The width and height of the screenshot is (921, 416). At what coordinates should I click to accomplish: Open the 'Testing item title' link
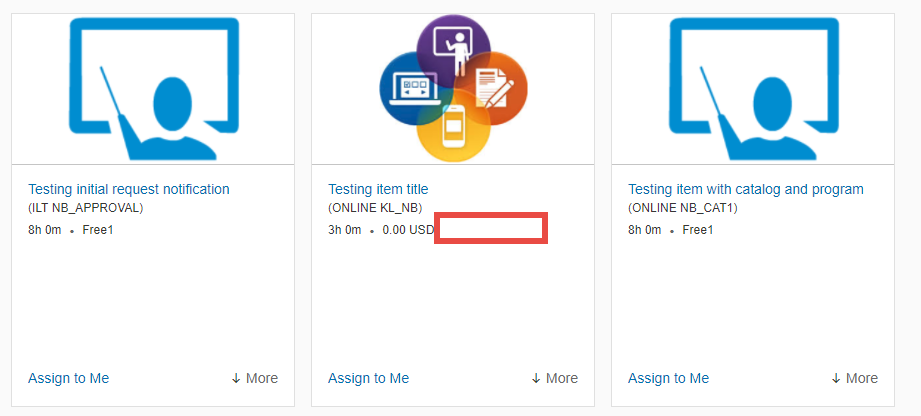[x=378, y=189]
